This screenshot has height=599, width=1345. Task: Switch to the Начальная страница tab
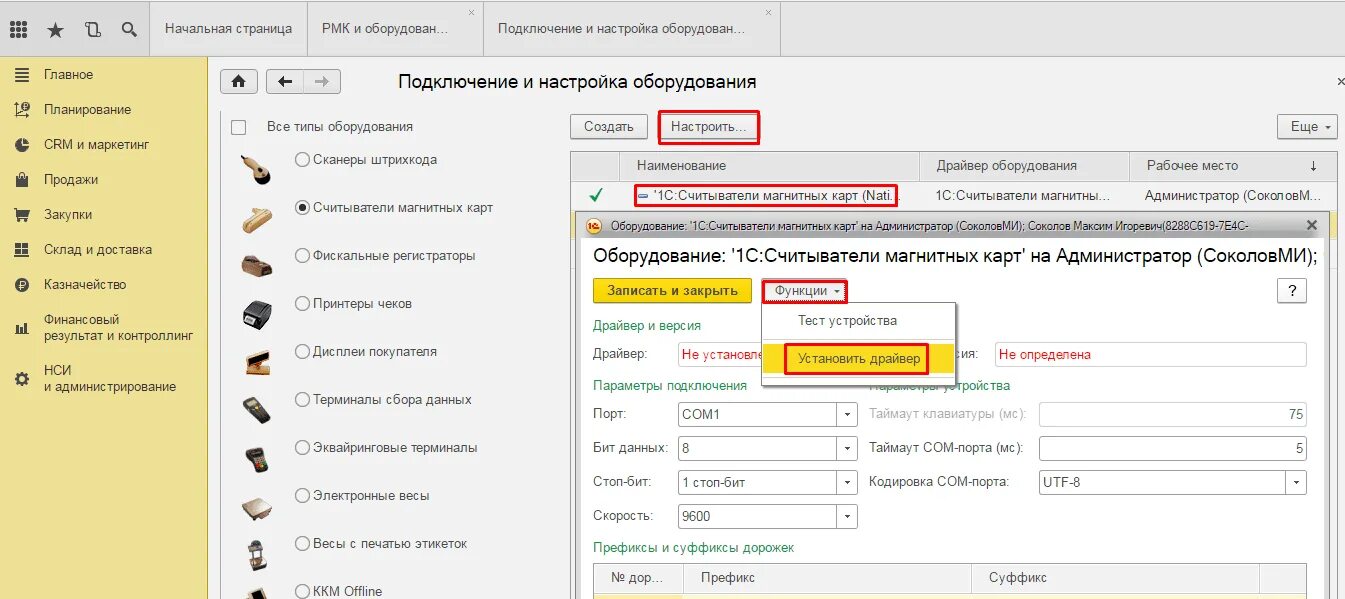pyautogui.click(x=229, y=29)
